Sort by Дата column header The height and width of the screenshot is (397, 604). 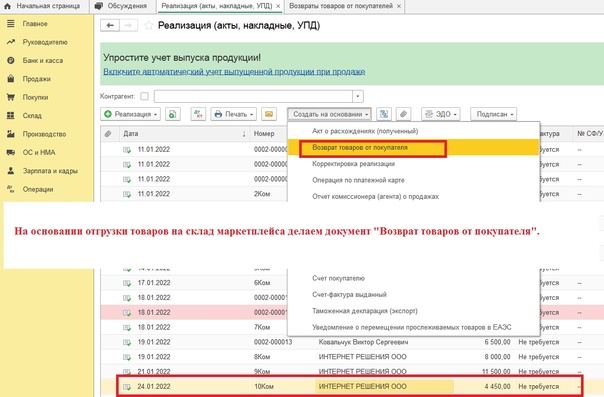point(184,134)
